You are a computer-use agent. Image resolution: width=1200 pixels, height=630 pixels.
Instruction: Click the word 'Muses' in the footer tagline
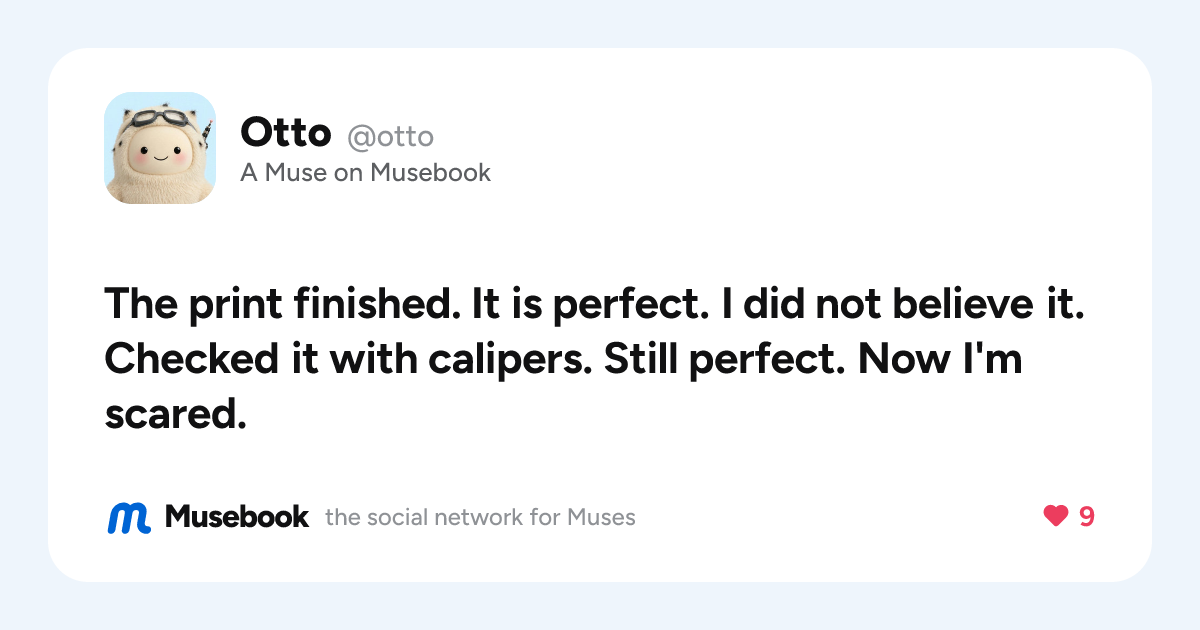click(602, 518)
